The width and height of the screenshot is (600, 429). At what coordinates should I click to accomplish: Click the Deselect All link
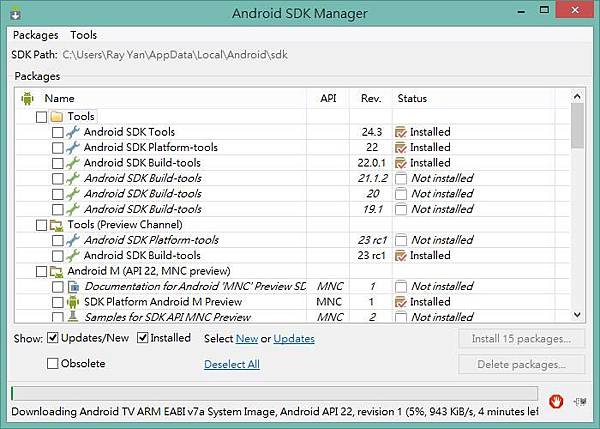coord(232,364)
